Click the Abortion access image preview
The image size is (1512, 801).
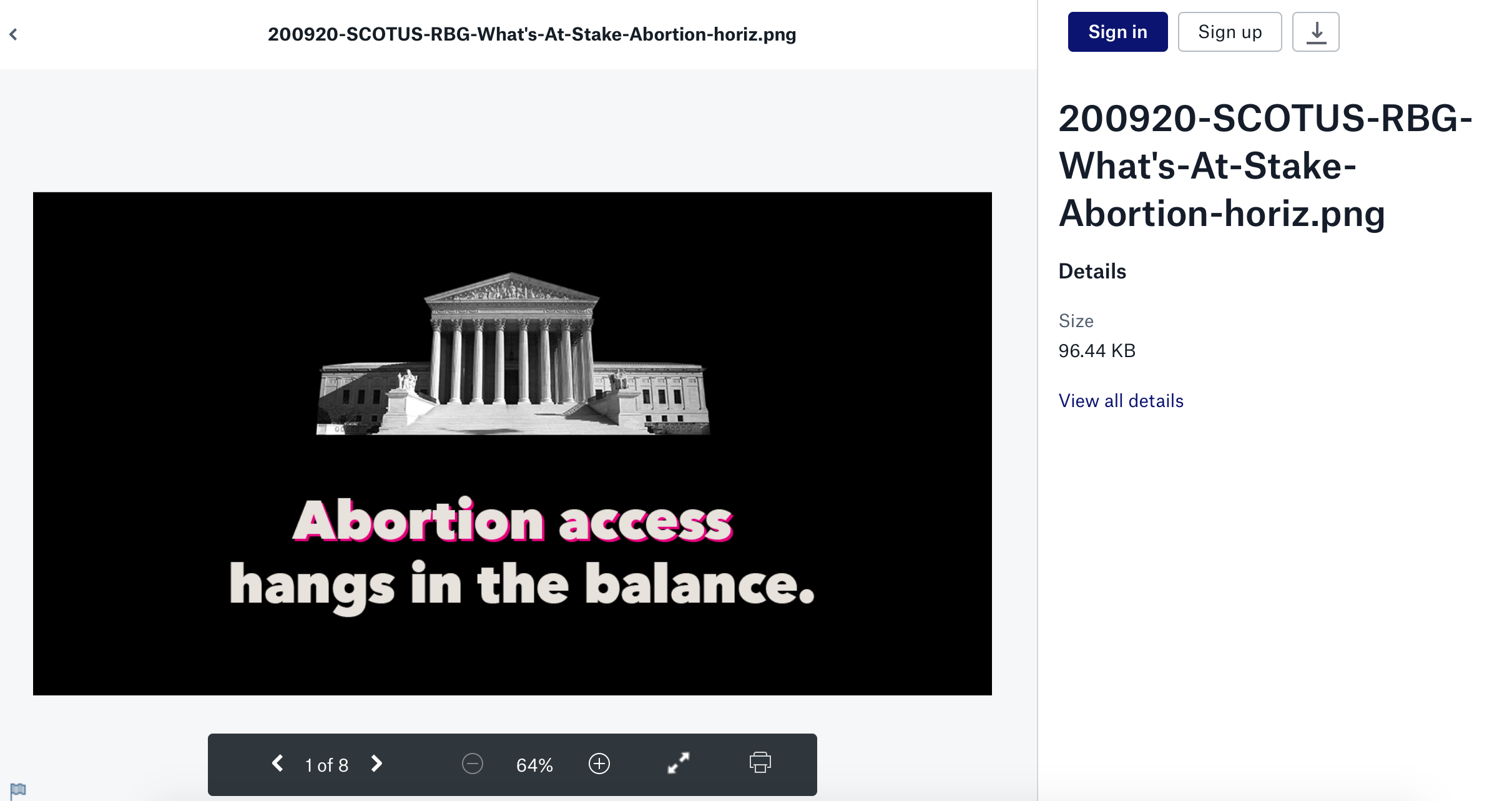513,444
